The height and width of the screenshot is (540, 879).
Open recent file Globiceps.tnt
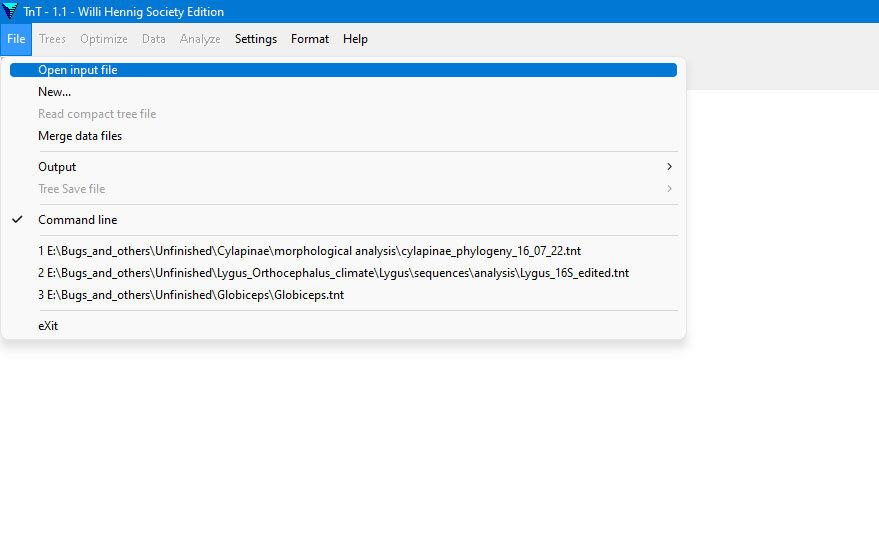[x=343, y=295]
